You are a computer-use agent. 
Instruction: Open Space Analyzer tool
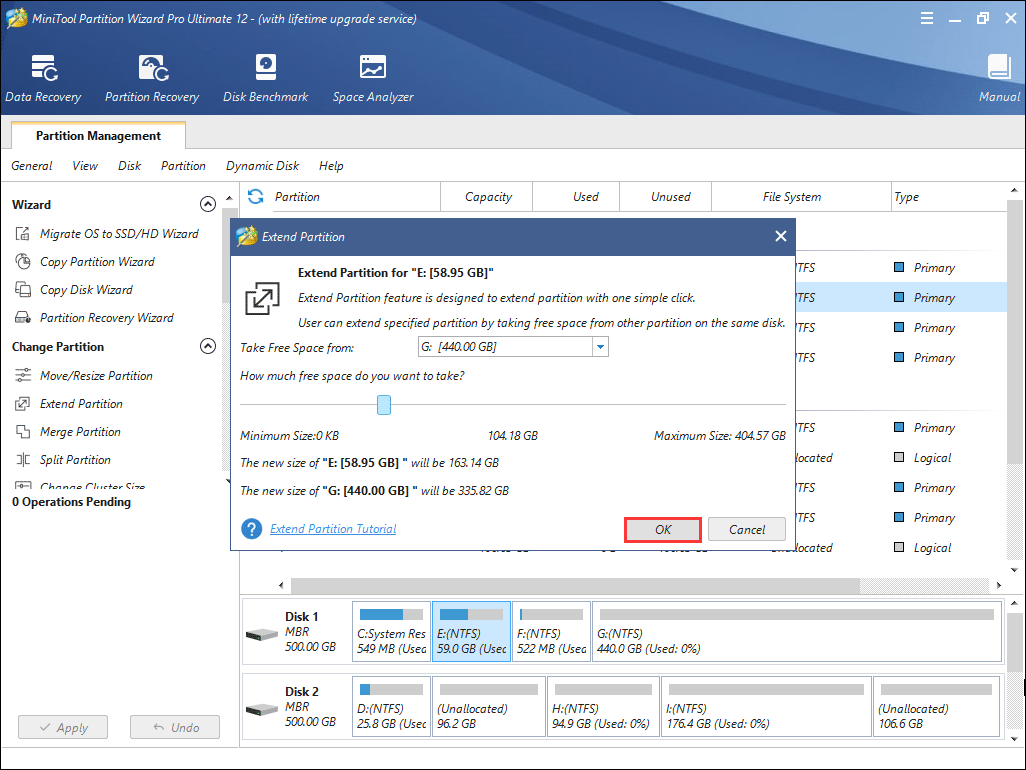coord(373,79)
